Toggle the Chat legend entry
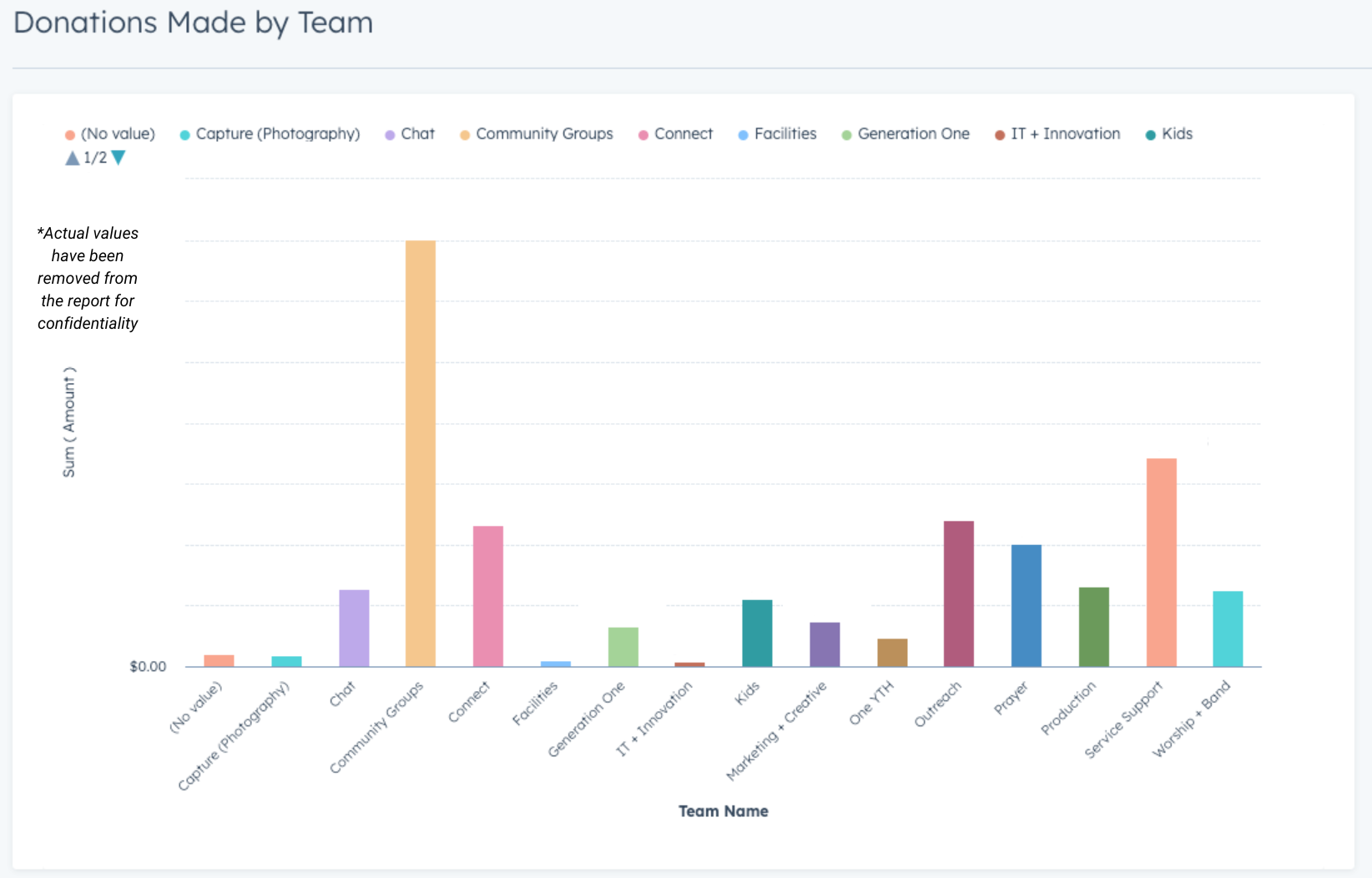 point(410,134)
